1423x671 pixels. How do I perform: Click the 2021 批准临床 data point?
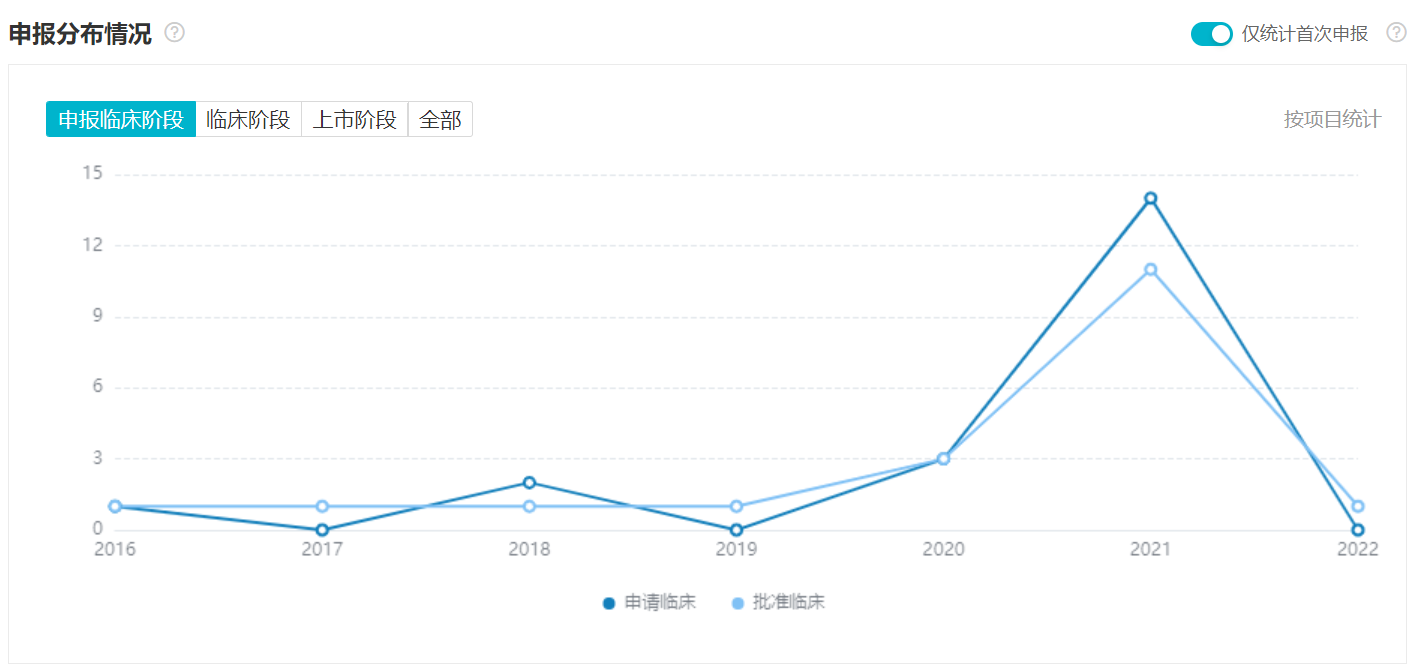coord(1151,269)
